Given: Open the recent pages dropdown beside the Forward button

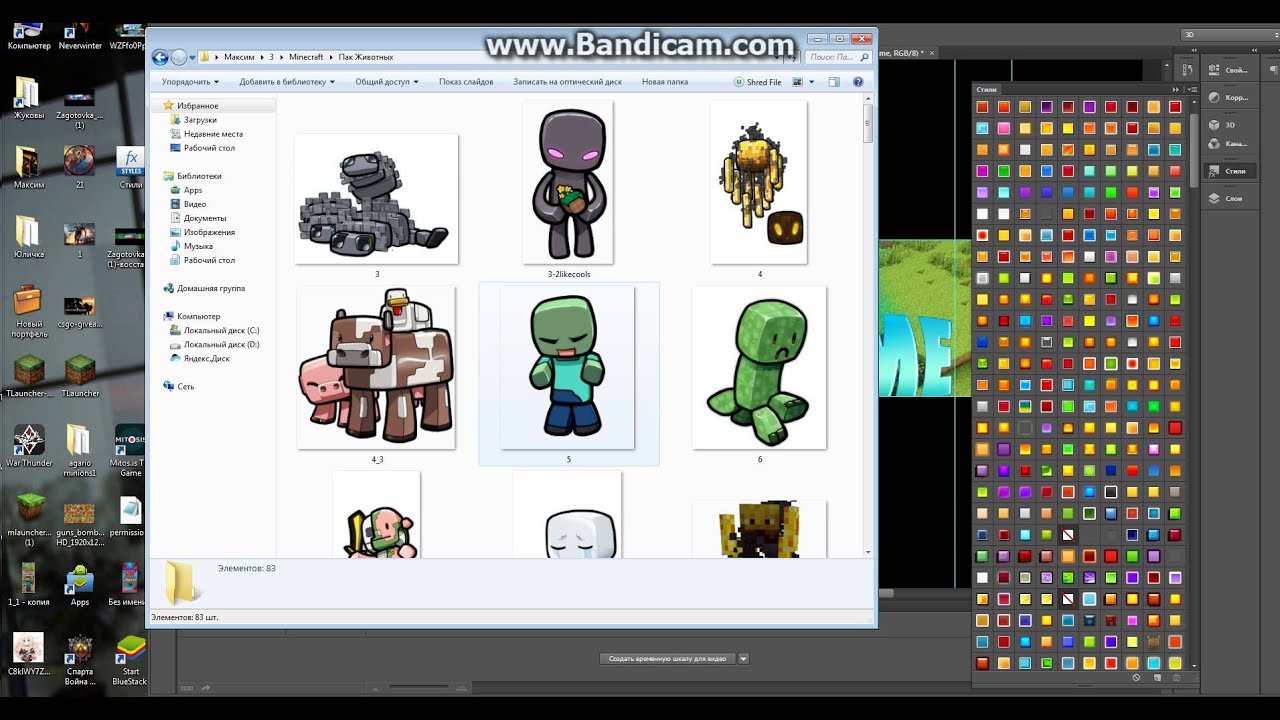Looking at the screenshot, I should pyautogui.click(x=193, y=57).
